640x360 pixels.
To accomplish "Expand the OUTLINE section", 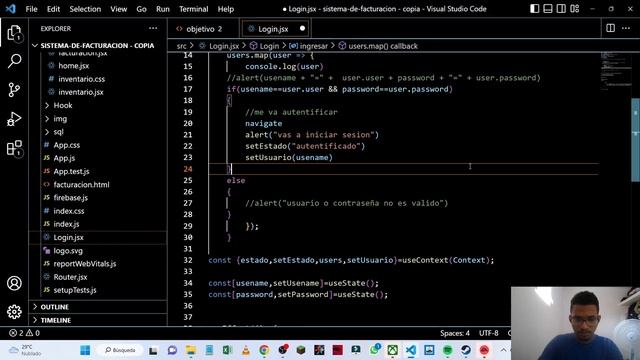I will tap(98, 307).
